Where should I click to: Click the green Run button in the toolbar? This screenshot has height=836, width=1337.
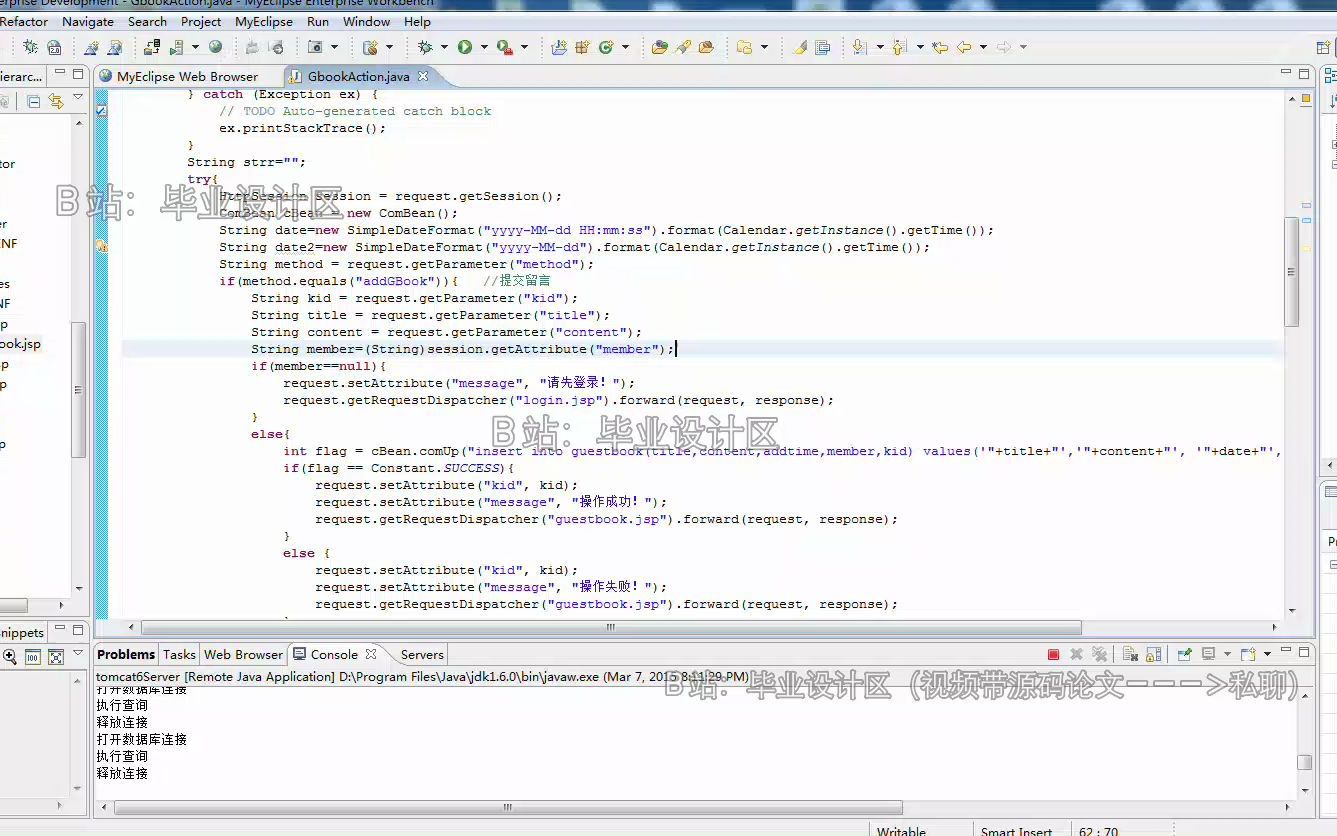[x=465, y=47]
